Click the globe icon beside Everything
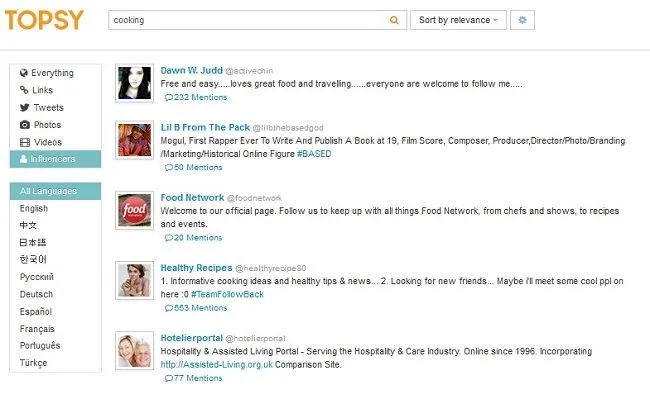The image size is (650, 399). coord(24,73)
